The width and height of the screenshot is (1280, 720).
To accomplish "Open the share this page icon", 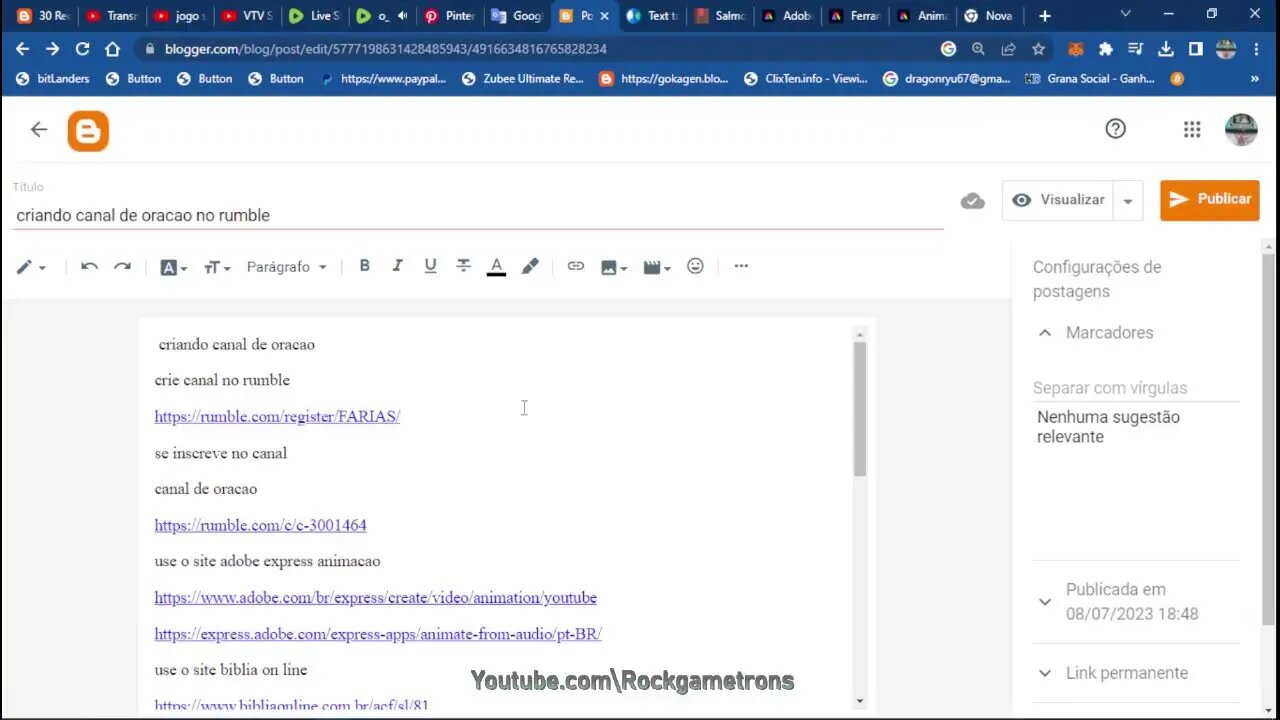I will point(1008,48).
